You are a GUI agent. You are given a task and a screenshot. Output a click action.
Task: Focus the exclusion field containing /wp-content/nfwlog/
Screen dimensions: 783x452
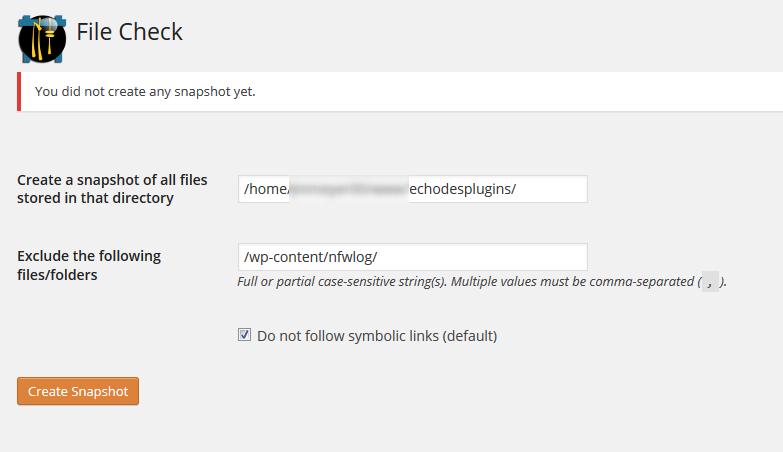pyautogui.click(x=412, y=257)
